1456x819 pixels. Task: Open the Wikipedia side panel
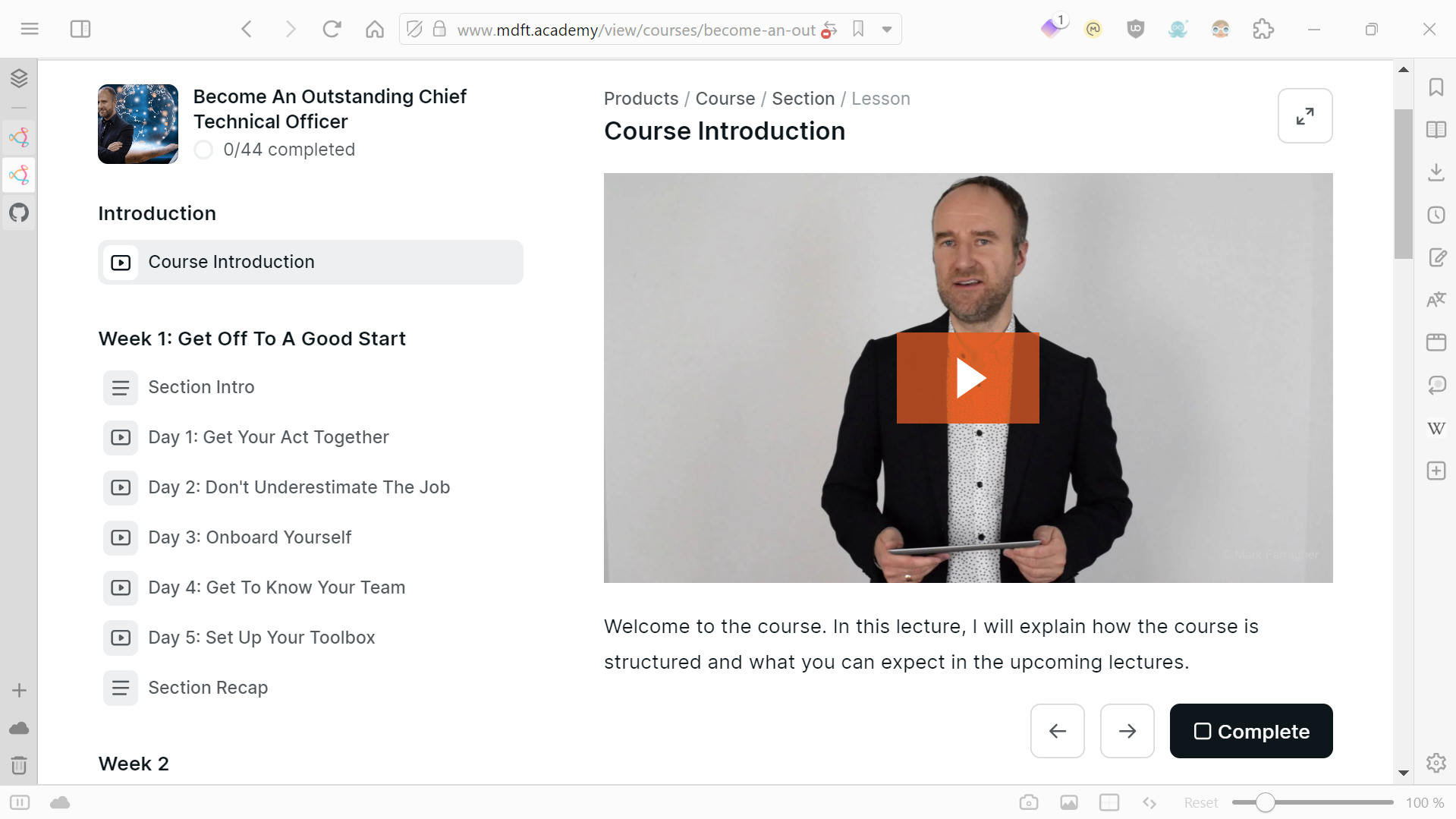(1436, 428)
